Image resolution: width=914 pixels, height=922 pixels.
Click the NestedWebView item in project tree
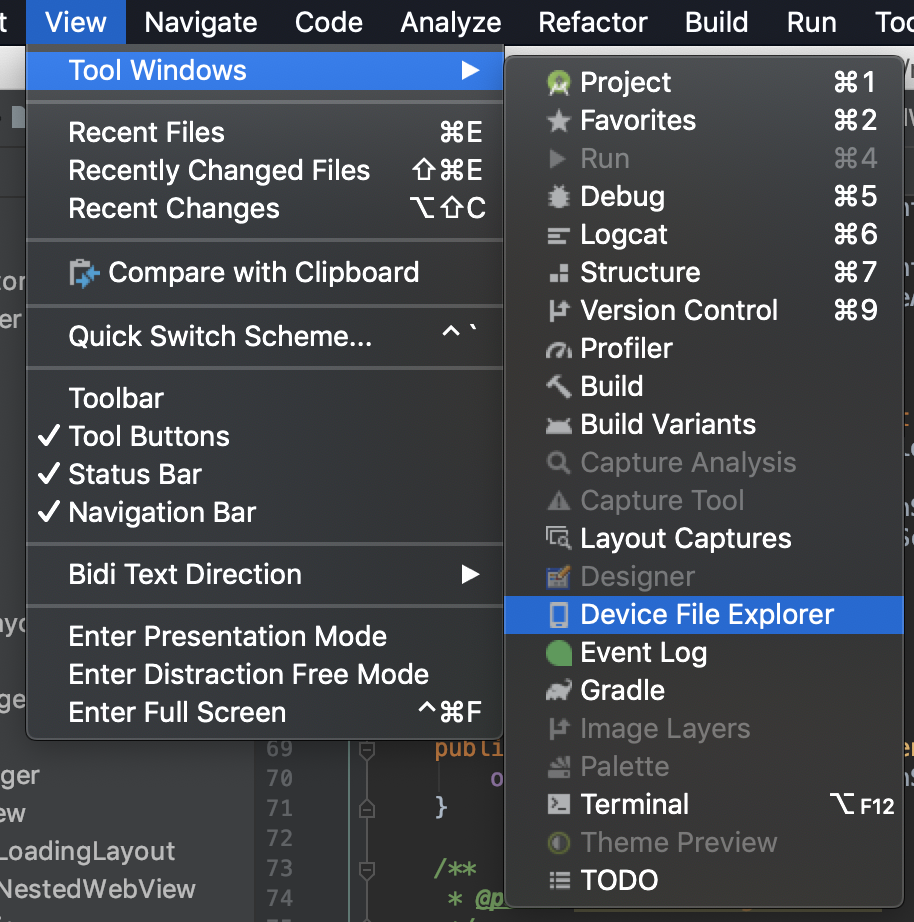click(98, 889)
